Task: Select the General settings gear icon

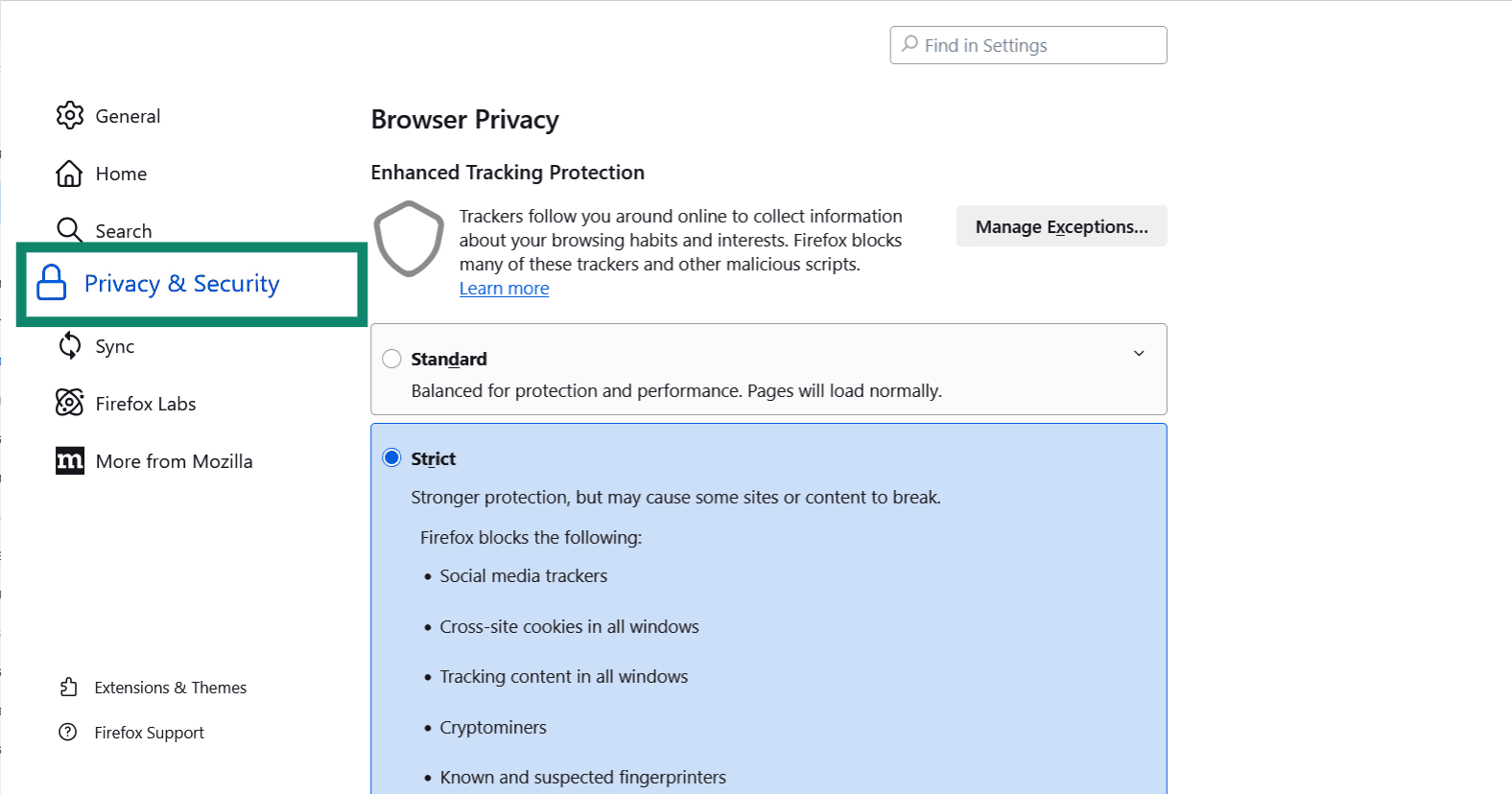Action: (69, 115)
